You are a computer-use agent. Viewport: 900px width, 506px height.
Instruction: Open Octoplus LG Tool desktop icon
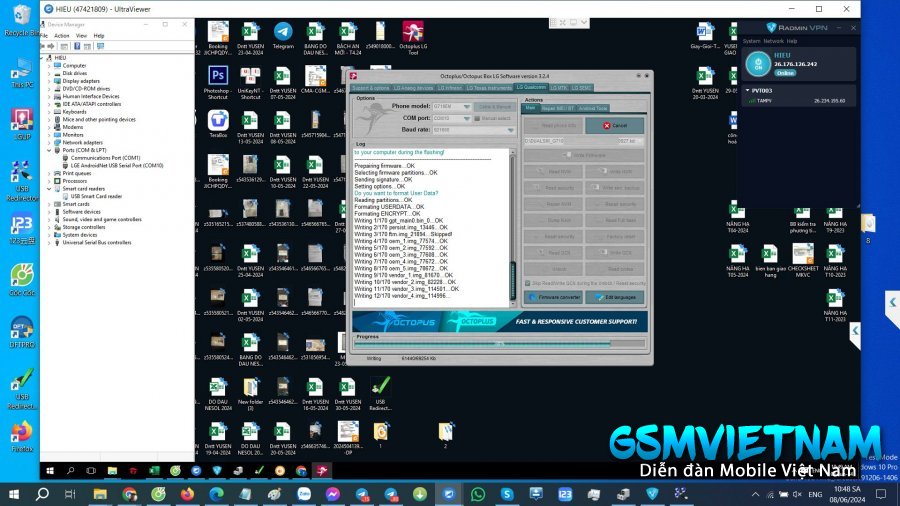tap(413, 38)
